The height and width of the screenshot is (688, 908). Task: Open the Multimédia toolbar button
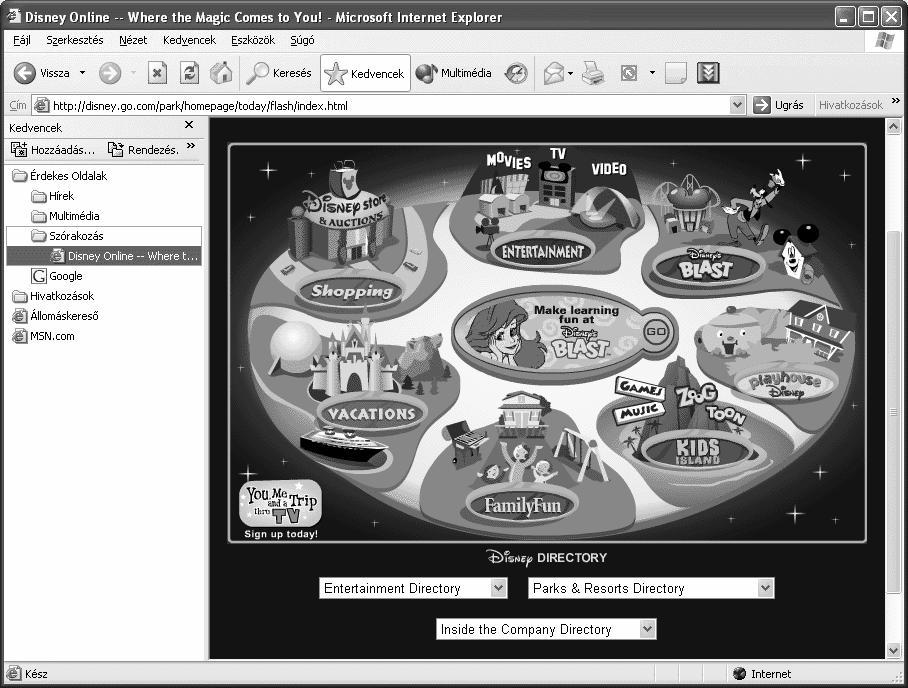[x=453, y=73]
